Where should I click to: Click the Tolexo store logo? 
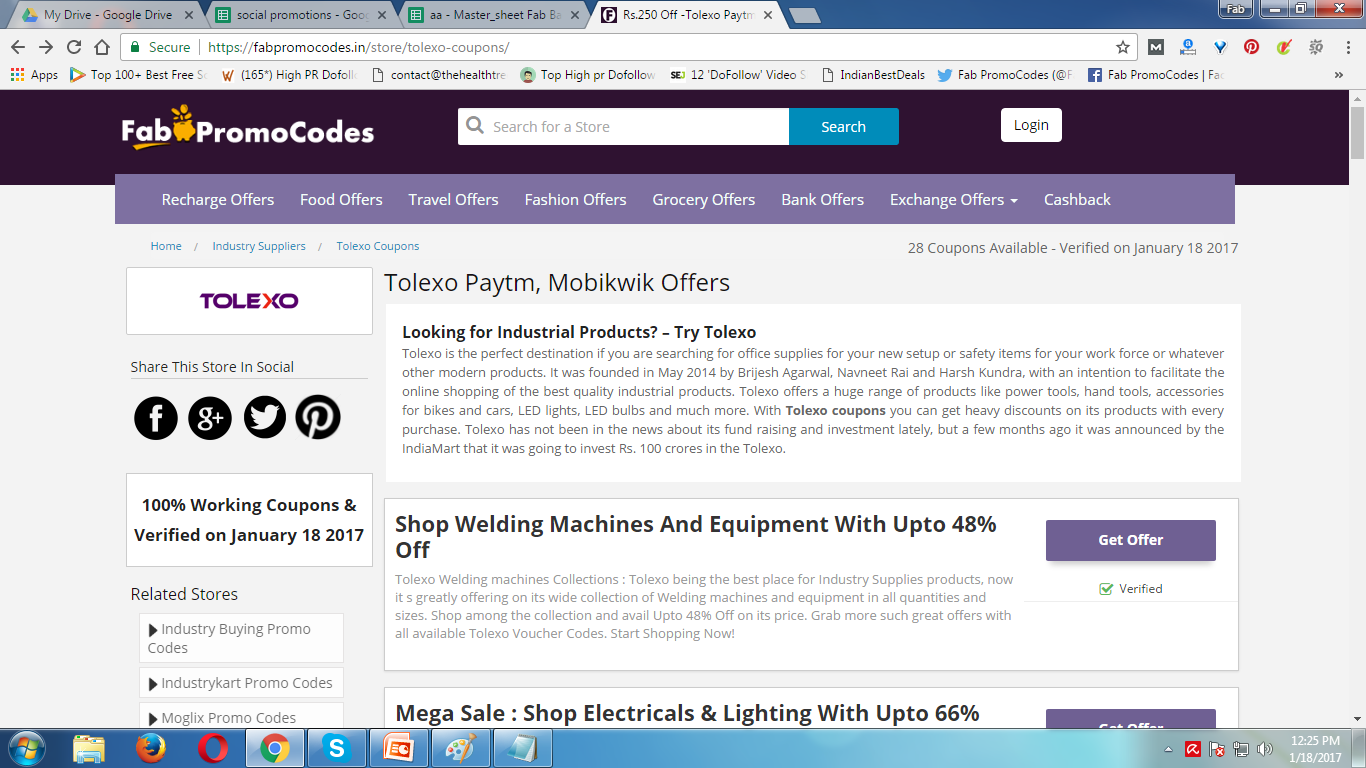click(x=249, y=301)
